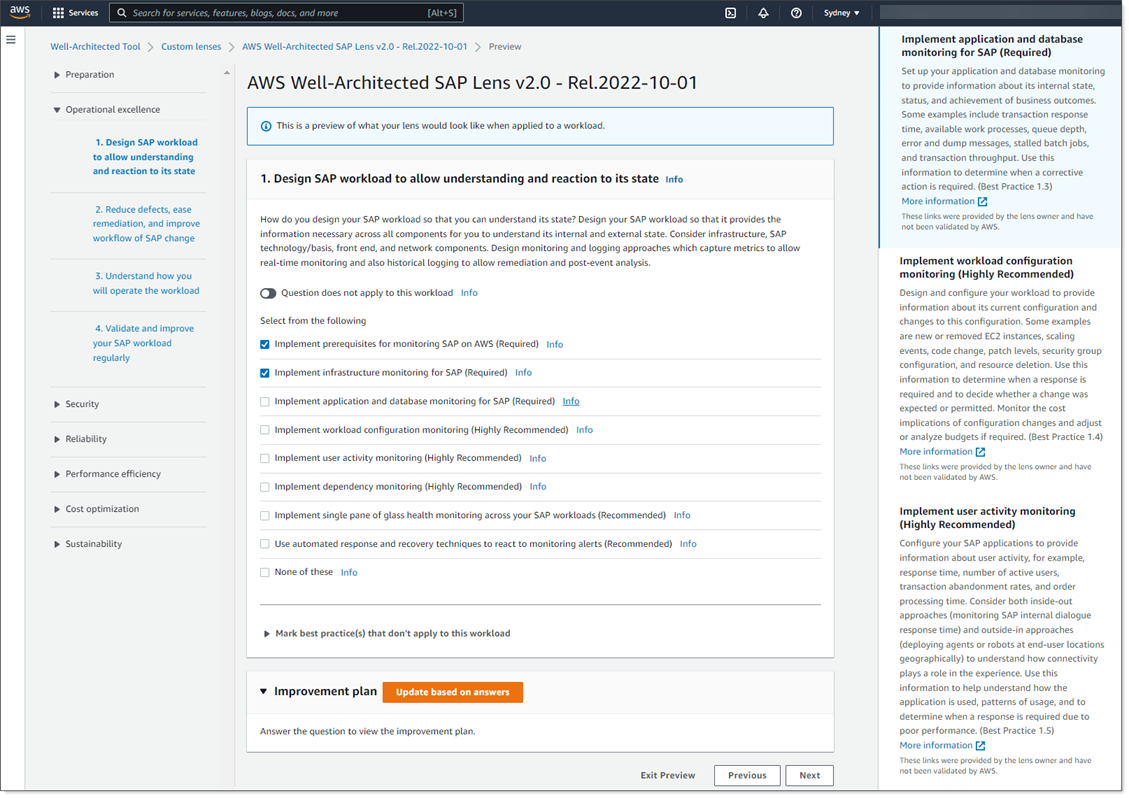
Task: Click the Next button
Action: point(809,776)
